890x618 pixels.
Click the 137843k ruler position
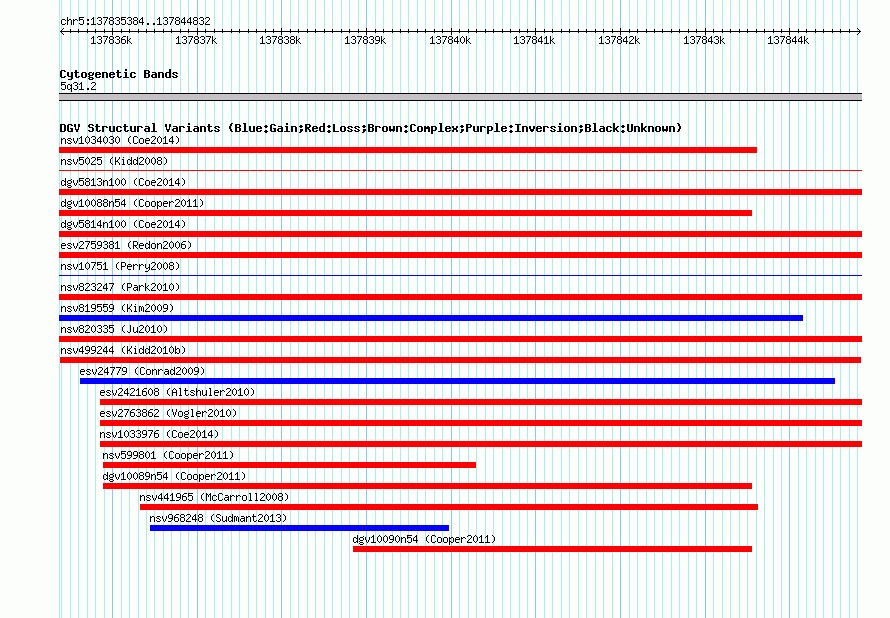[x=704, y=40]
